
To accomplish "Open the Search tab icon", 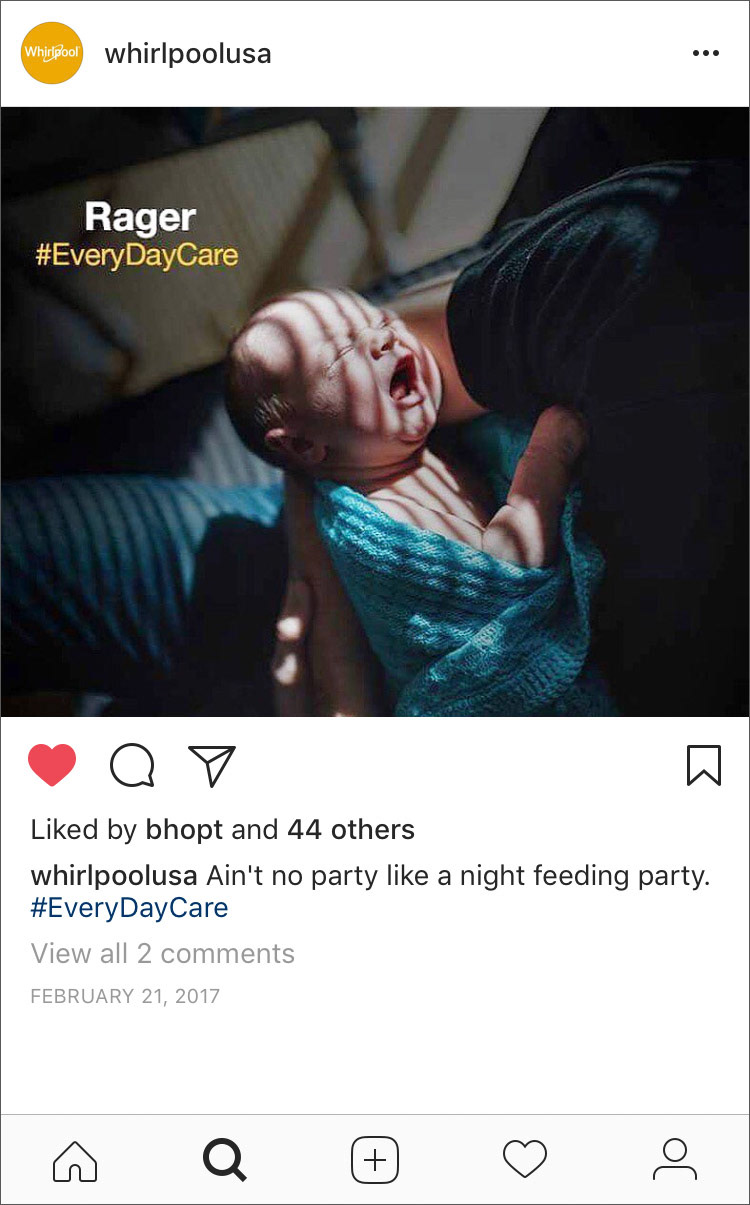I will tap(224, 1160).
